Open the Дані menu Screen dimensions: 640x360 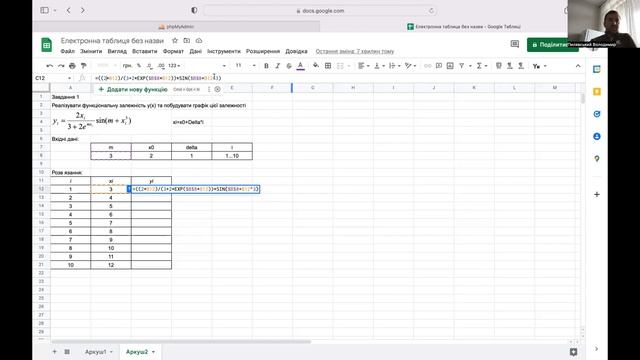coord(196,51)
